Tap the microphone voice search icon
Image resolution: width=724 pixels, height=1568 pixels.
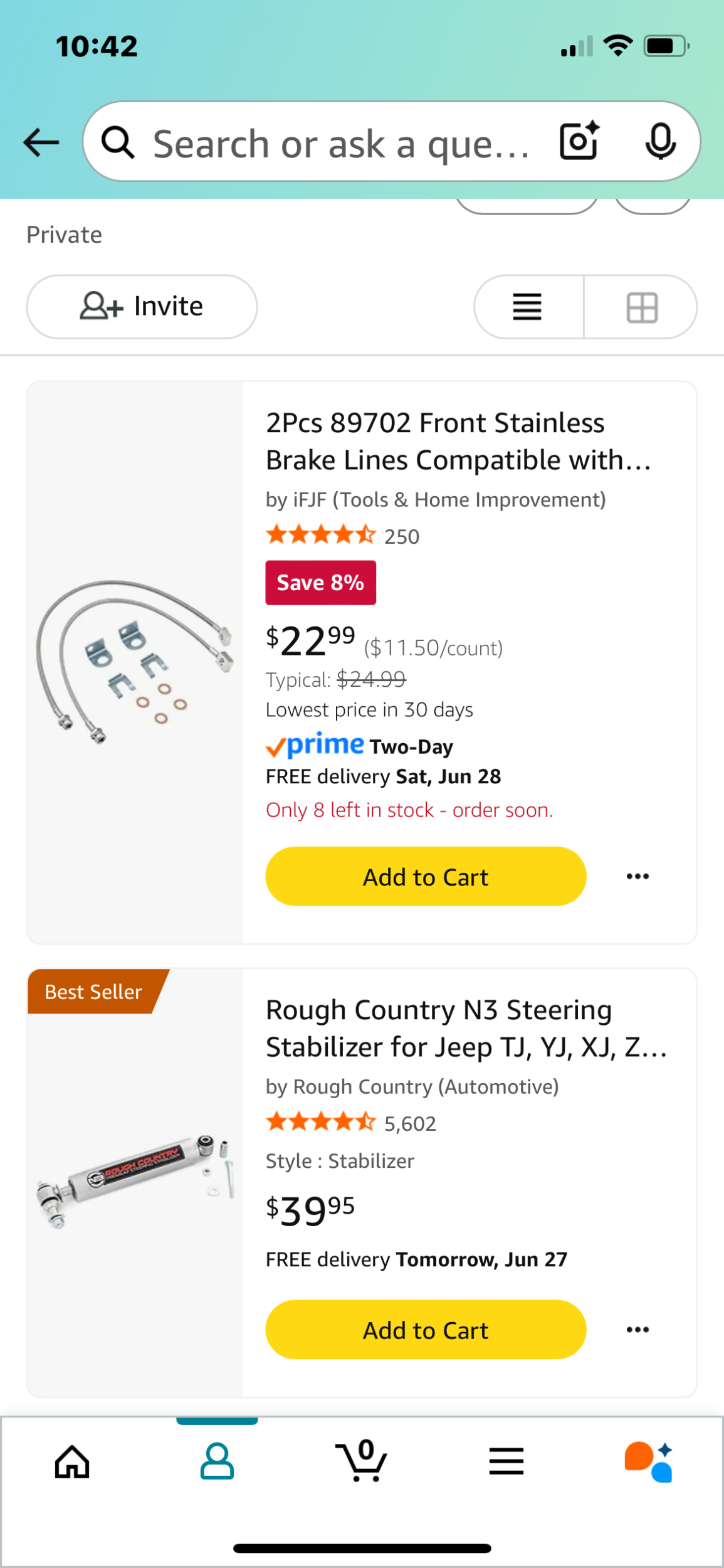tap(660, 141)
